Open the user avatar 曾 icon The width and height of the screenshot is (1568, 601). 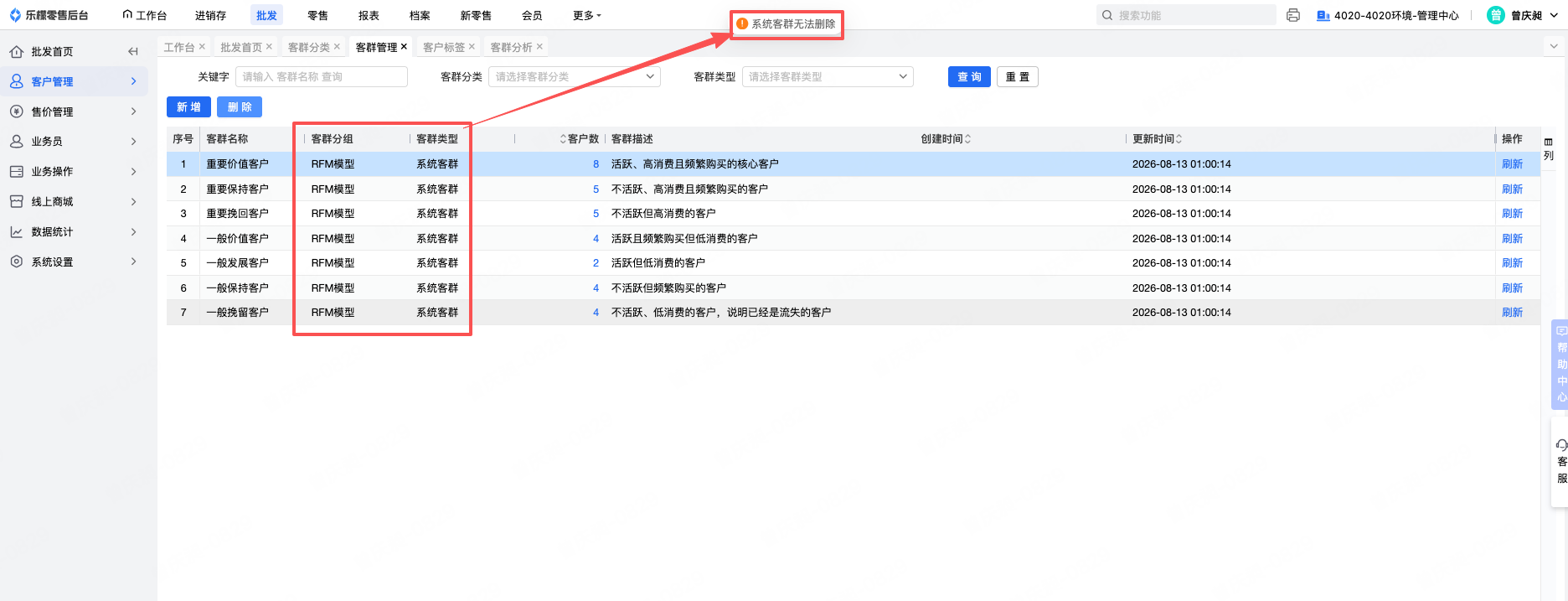(1496, 15)
